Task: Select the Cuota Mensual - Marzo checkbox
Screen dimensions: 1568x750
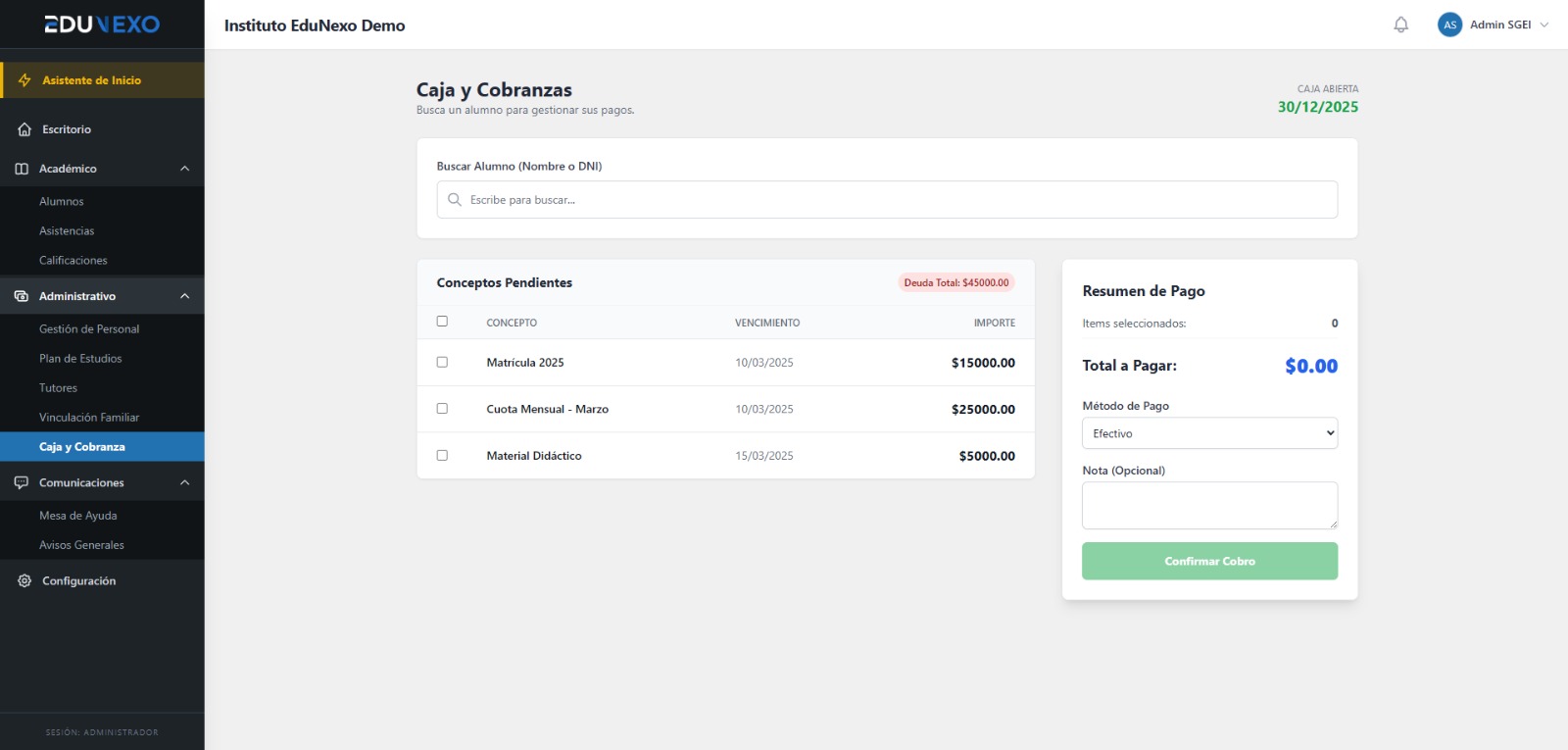Action: tap(442, 409)
